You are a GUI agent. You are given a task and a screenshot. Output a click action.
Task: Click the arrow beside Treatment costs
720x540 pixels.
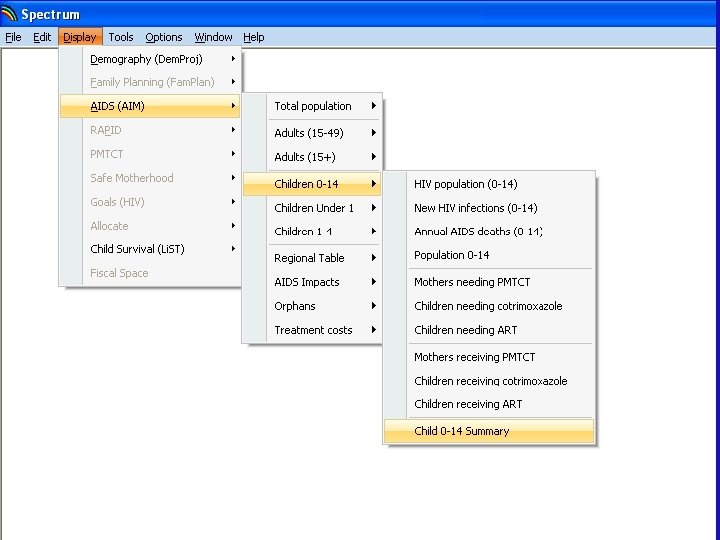point(374,329)
